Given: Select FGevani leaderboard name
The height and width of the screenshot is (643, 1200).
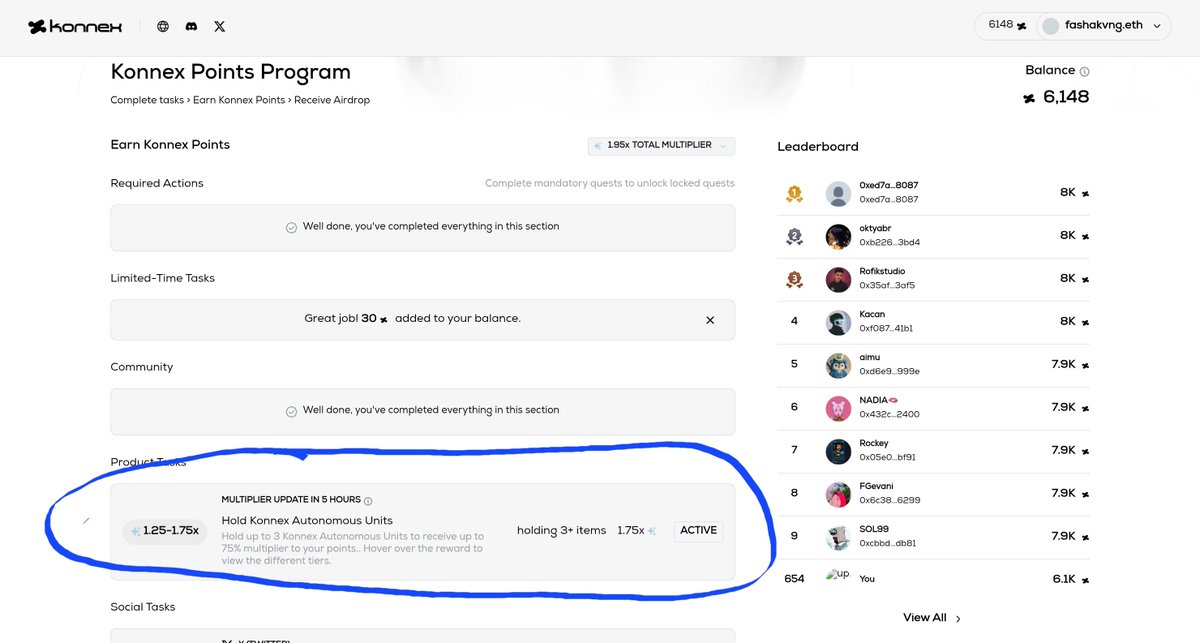Looking at the screenshot, I should click(x=876, y=487).
